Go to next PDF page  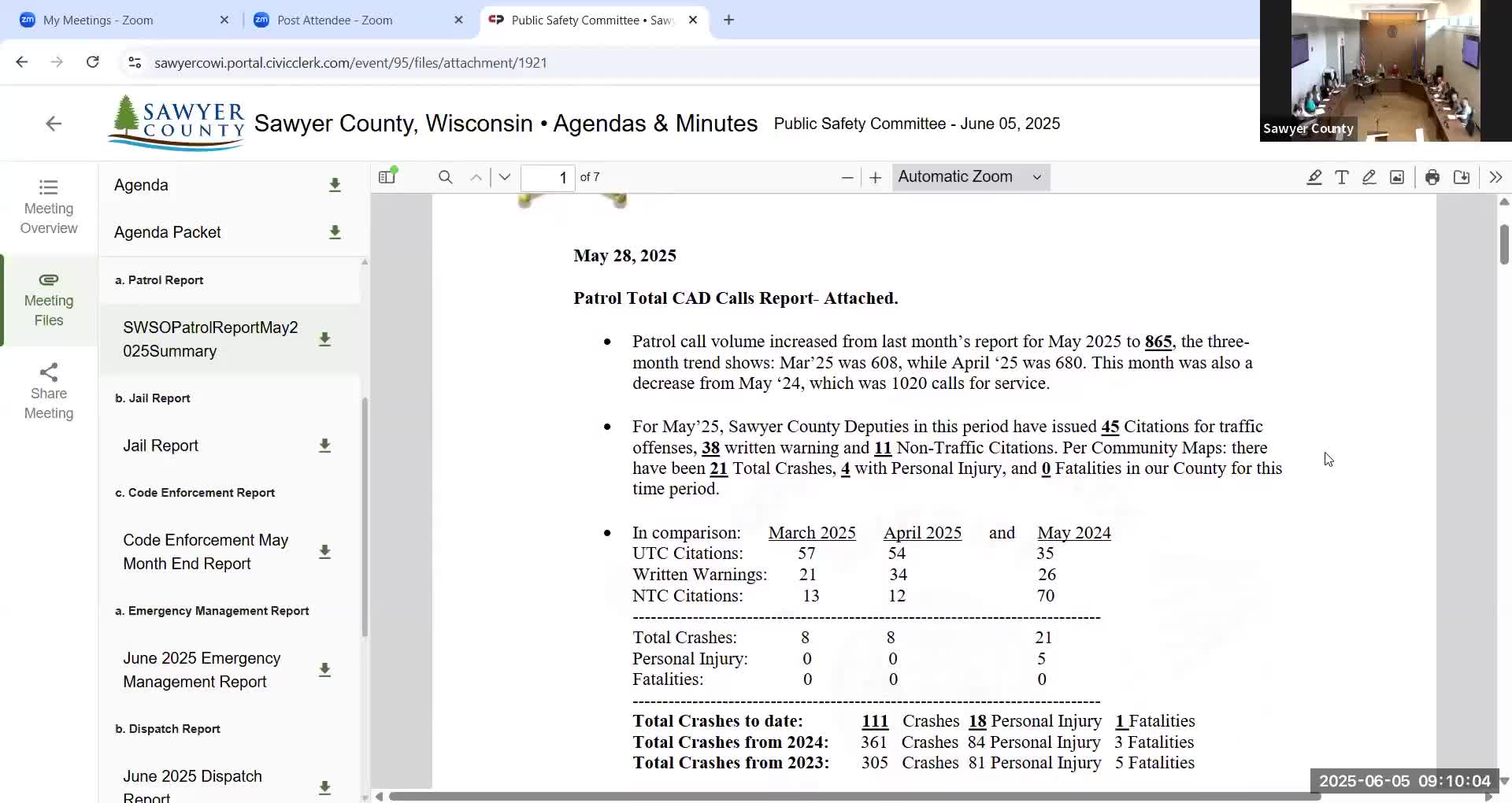tap(505, 177)
